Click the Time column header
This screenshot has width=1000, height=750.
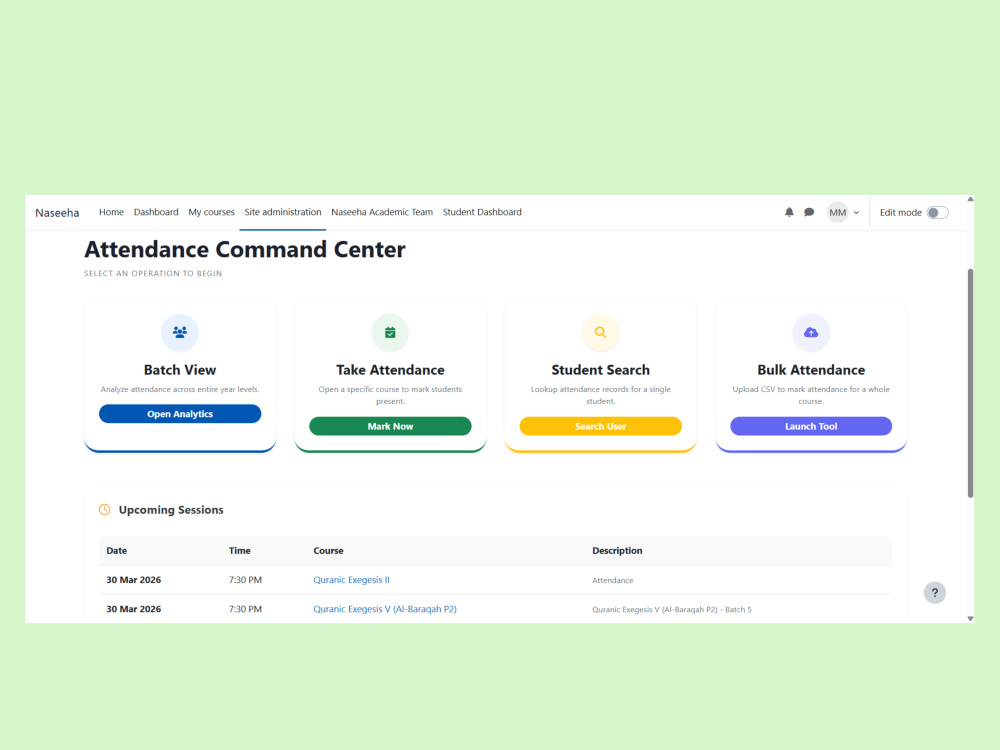click(x=240, y=550)
